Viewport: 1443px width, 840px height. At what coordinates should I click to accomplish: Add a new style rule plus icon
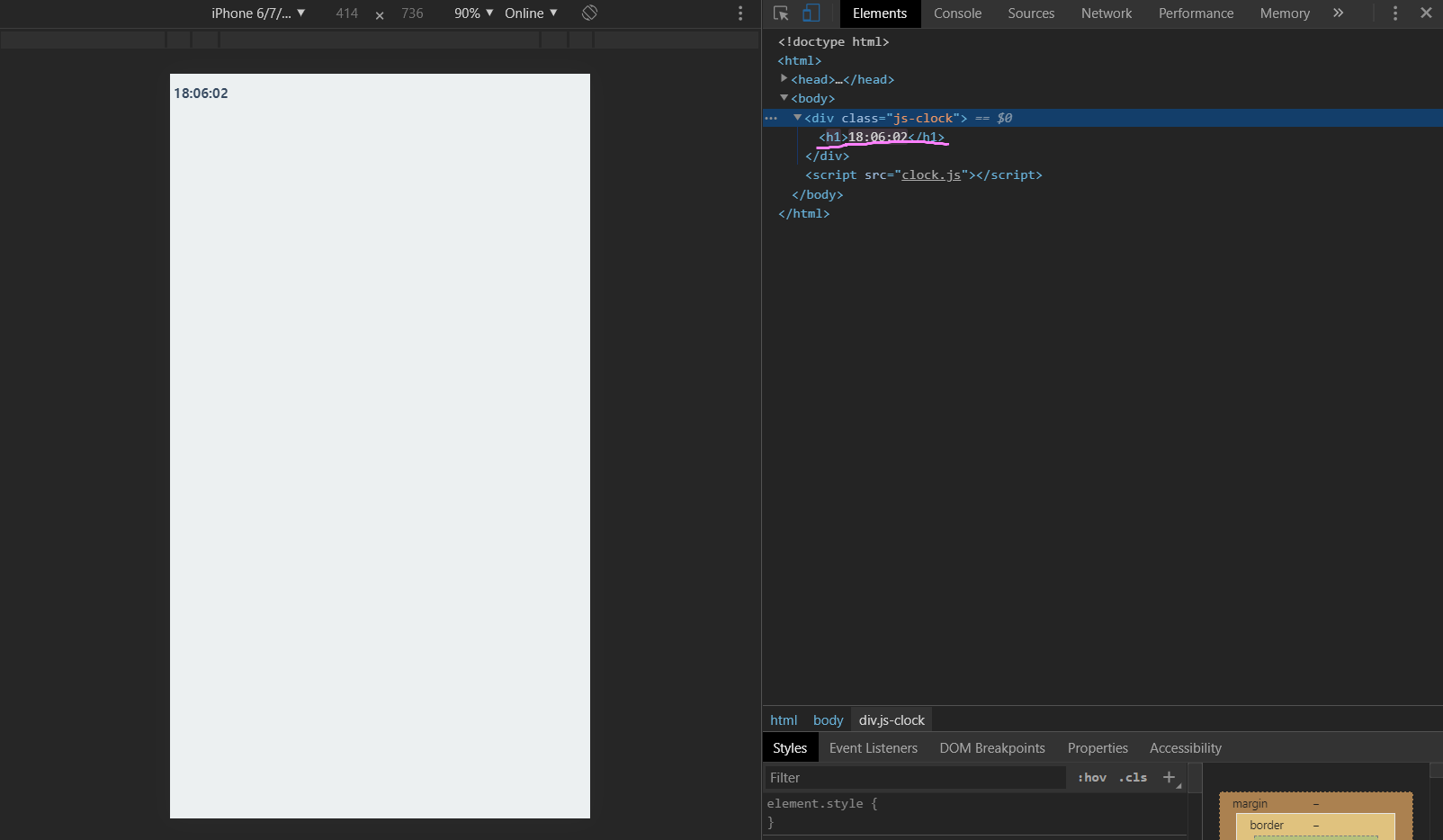1169,777
